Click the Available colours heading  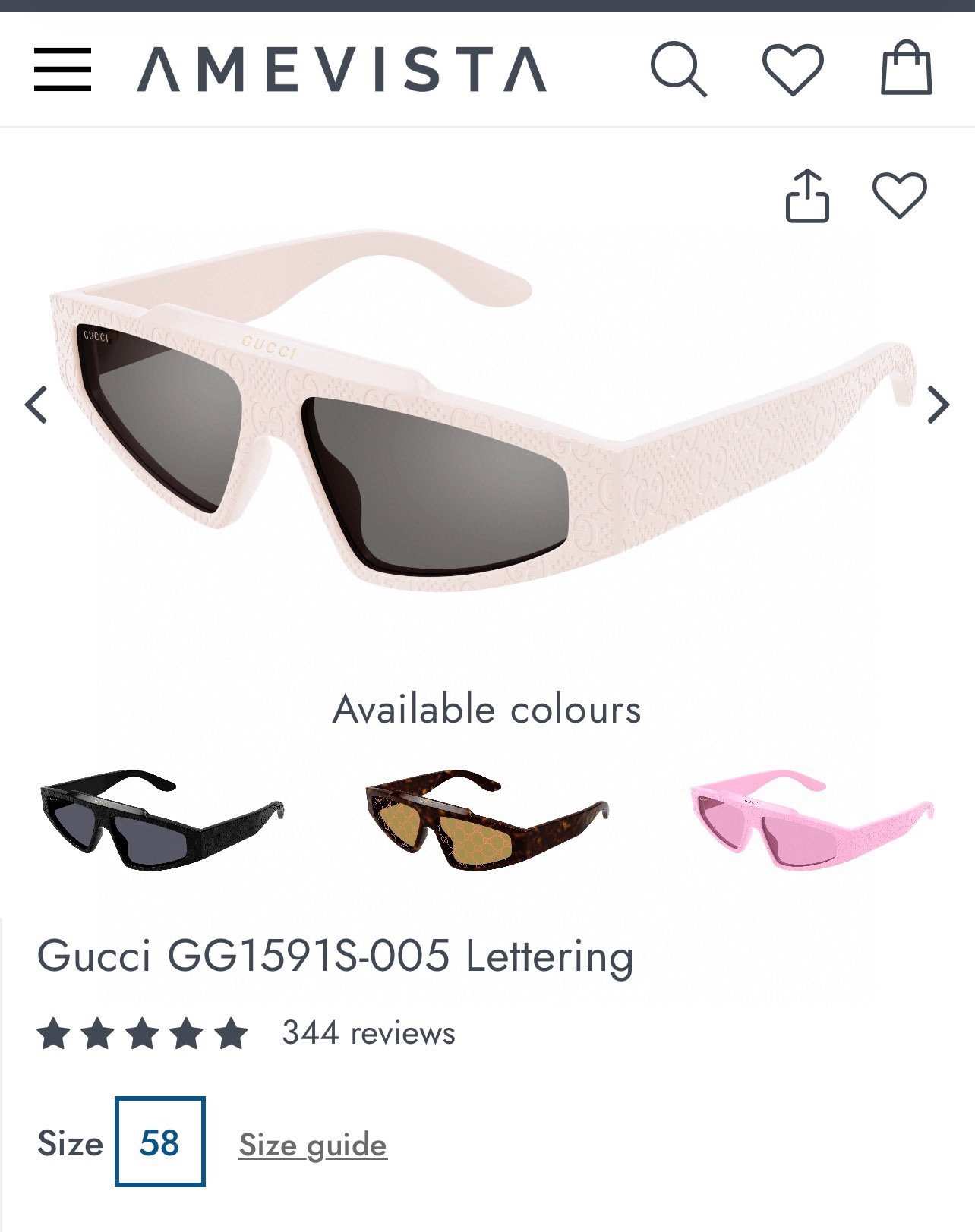click(487, 709)
